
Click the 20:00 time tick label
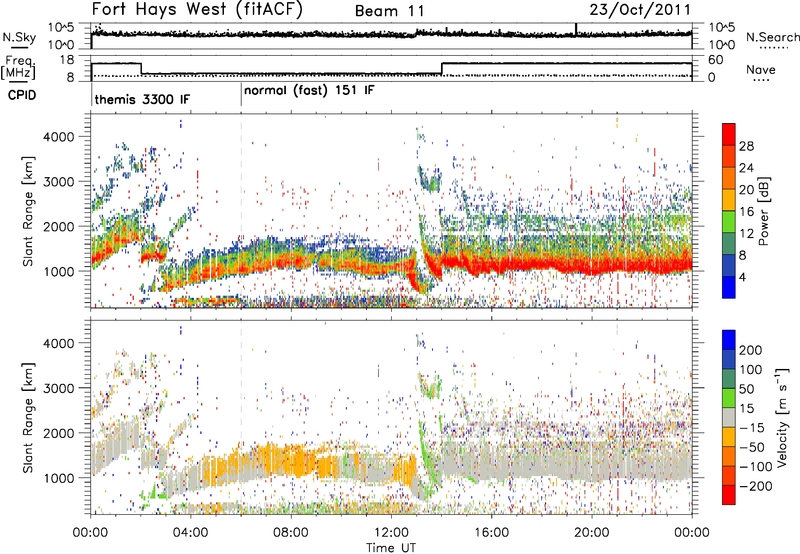point(592,533)
